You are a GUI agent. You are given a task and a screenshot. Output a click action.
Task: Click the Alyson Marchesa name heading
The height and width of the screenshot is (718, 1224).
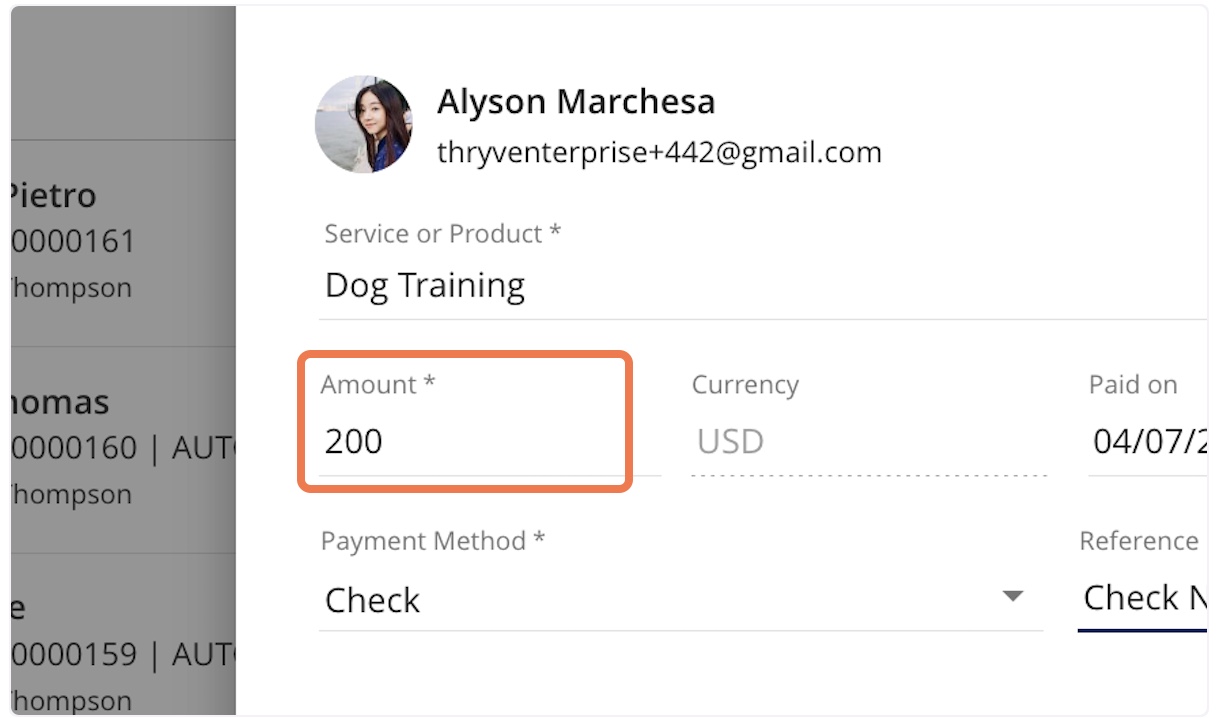tap(576, 102)
